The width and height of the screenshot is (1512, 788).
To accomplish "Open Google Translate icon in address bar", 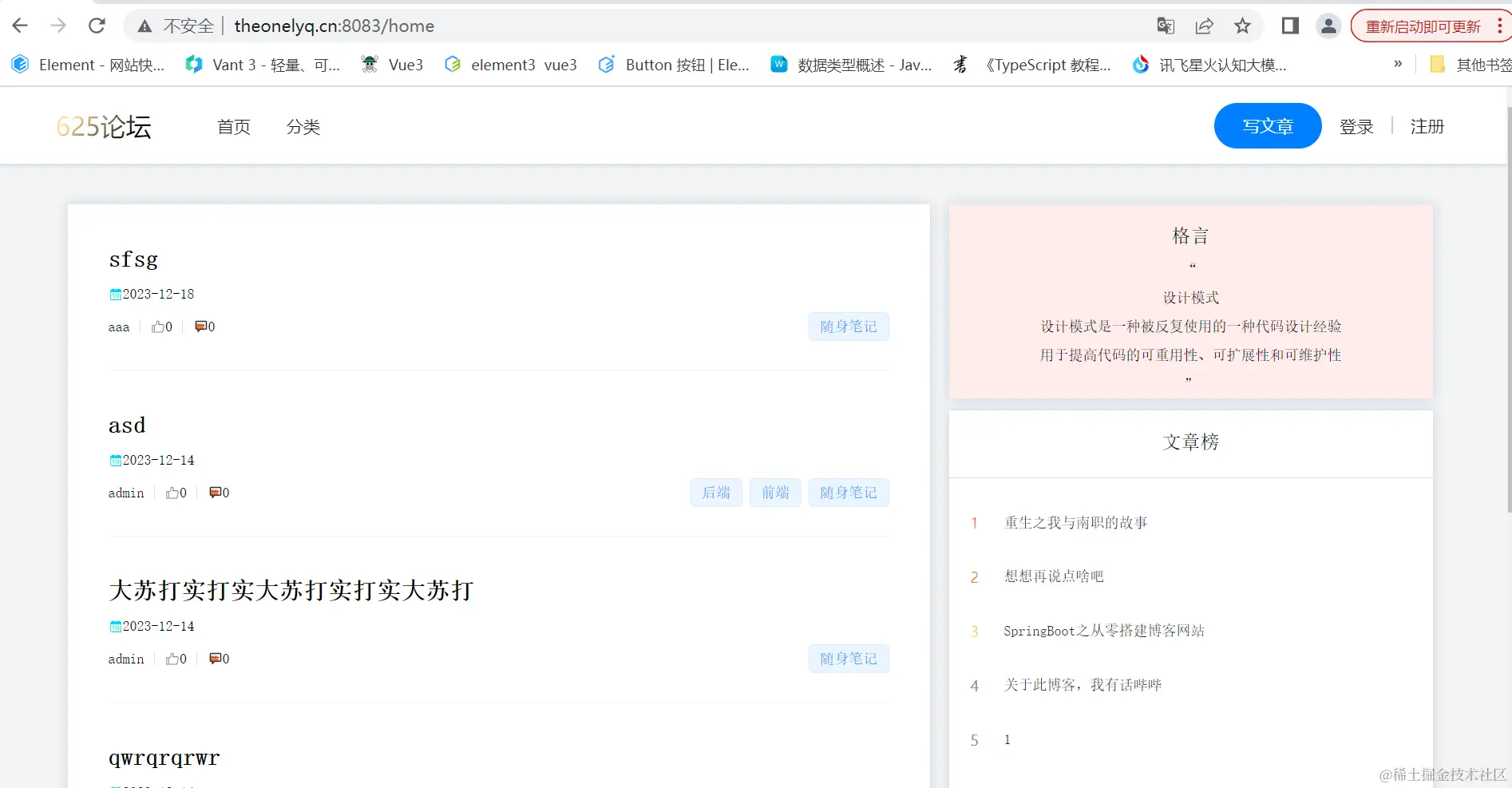I will click(1165, 26).
